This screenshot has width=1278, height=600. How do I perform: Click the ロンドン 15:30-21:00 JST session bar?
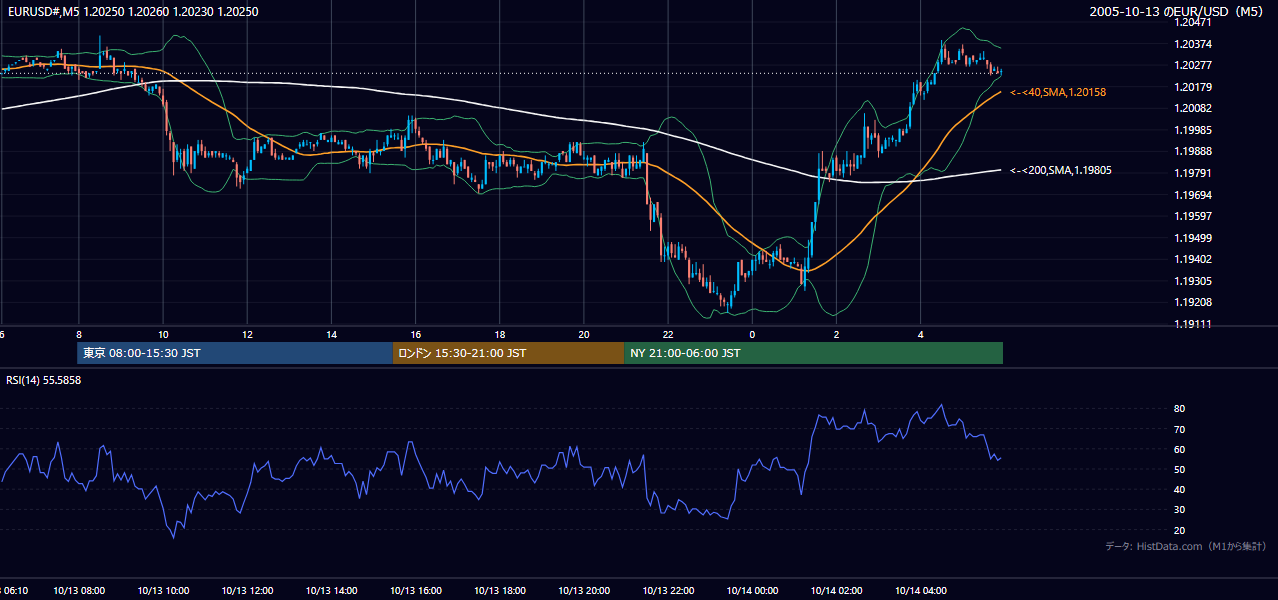pyautogui.click(x=508, y=353)
